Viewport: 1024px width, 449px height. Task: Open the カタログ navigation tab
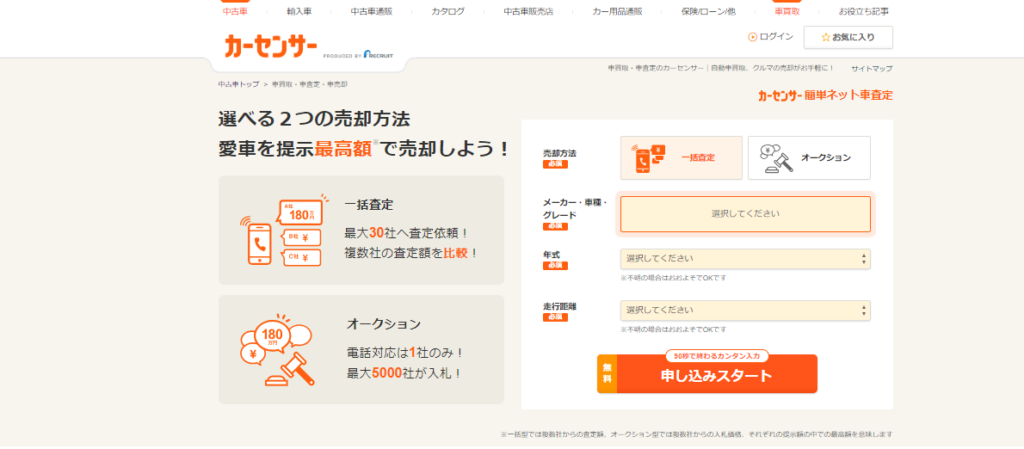pos(448,11)
